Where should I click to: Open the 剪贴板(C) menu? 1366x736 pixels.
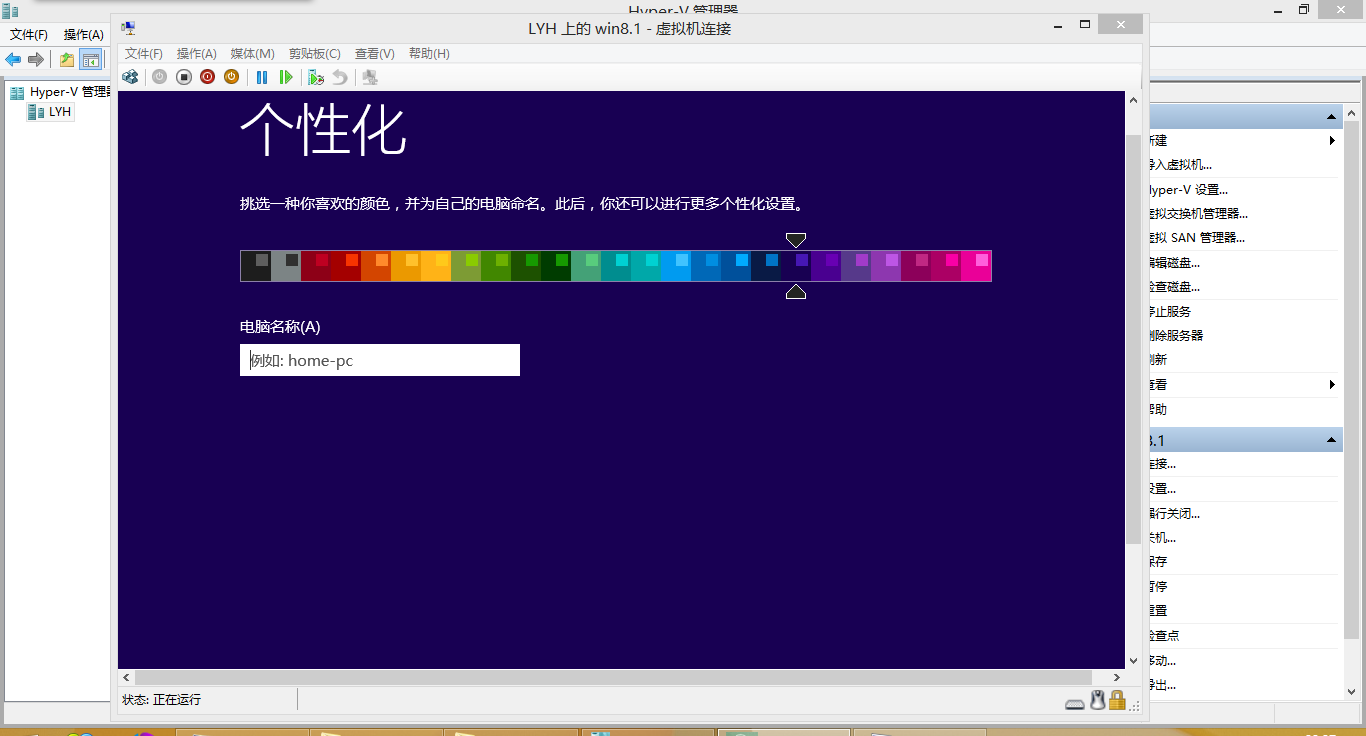(x=314, y=54)
